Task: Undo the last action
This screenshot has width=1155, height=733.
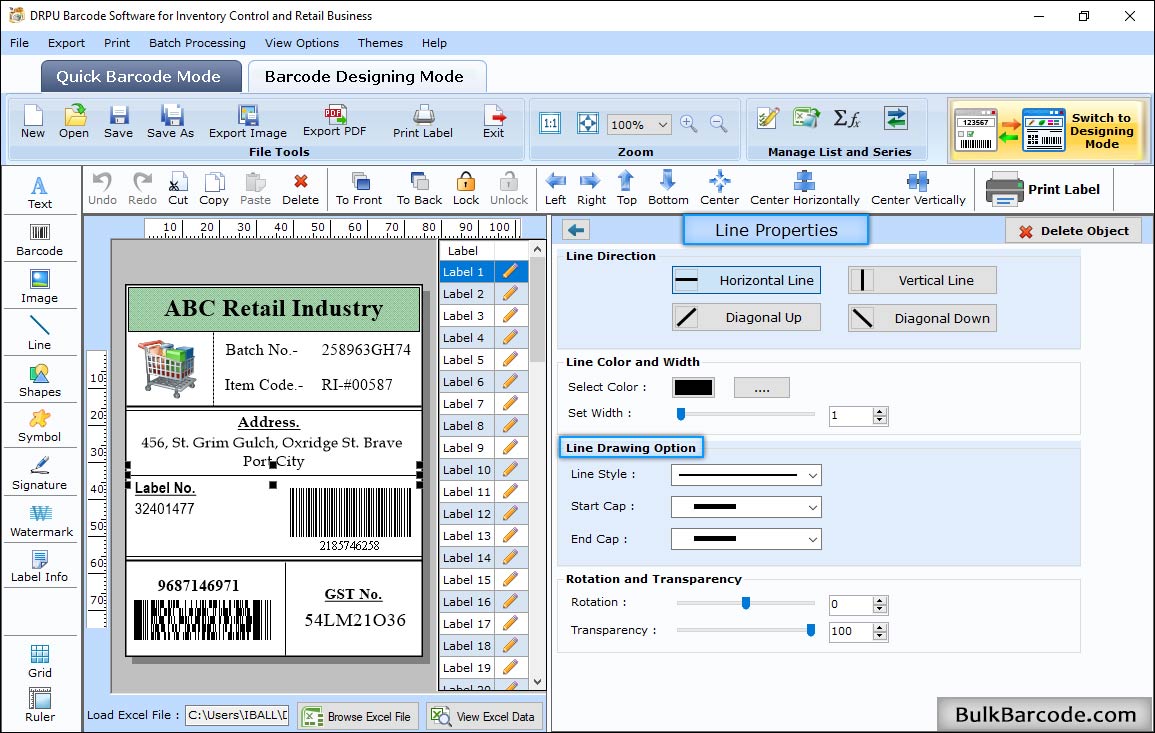Action: coord(102,189)
